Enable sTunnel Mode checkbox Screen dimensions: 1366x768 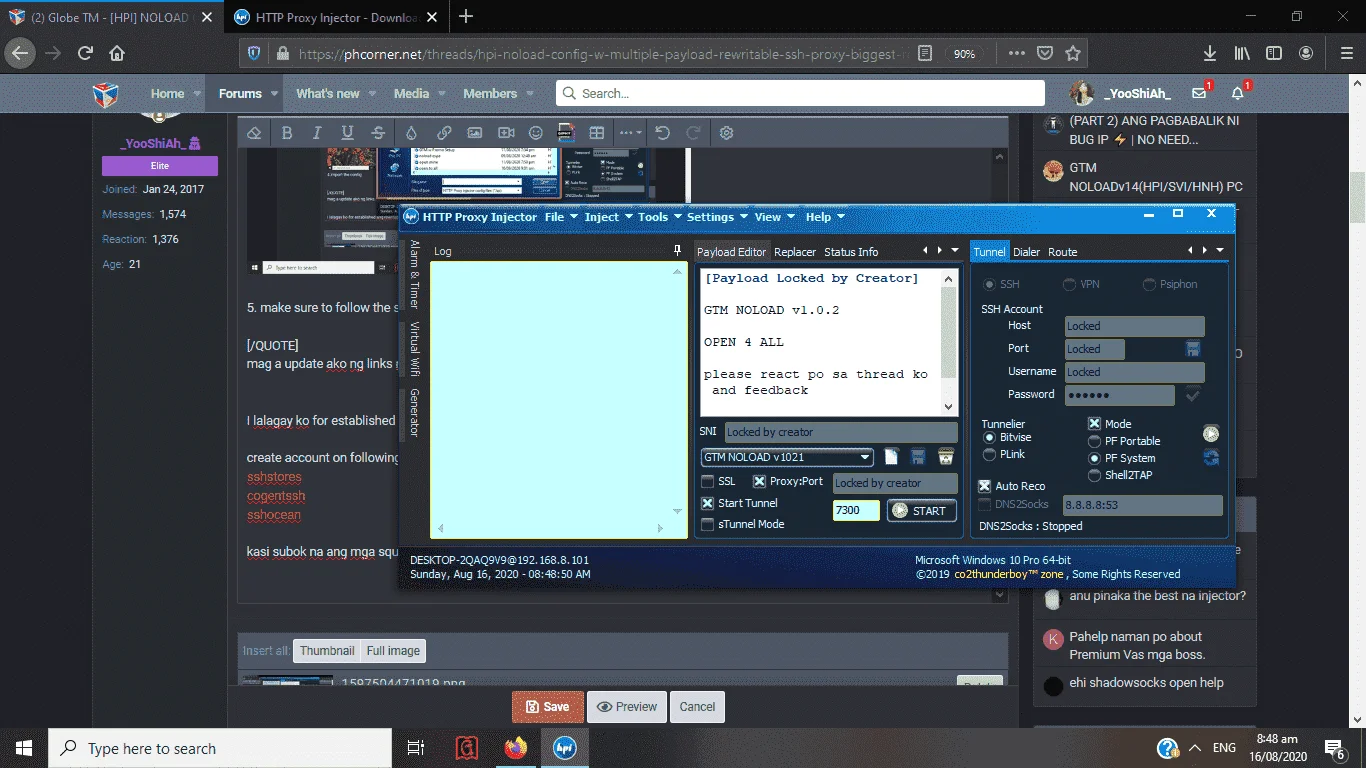(708, 524)
